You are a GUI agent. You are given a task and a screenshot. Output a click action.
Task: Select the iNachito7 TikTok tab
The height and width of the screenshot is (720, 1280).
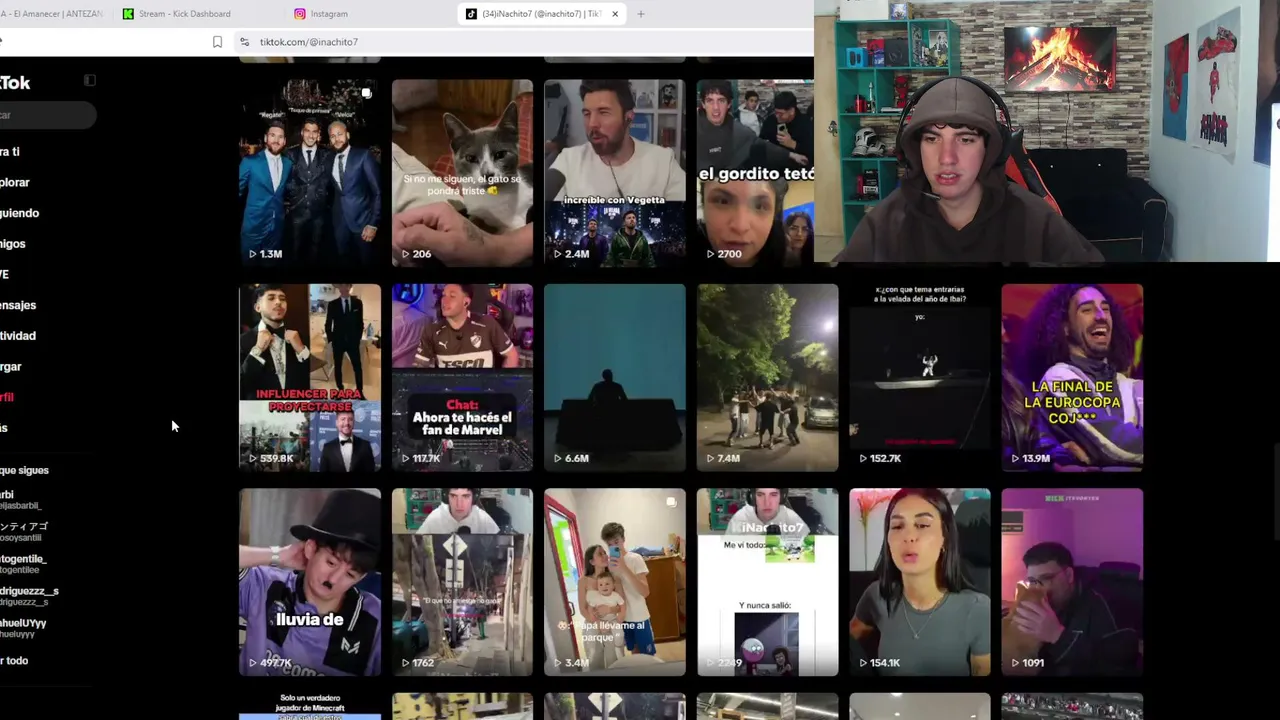tap(543, 14)
